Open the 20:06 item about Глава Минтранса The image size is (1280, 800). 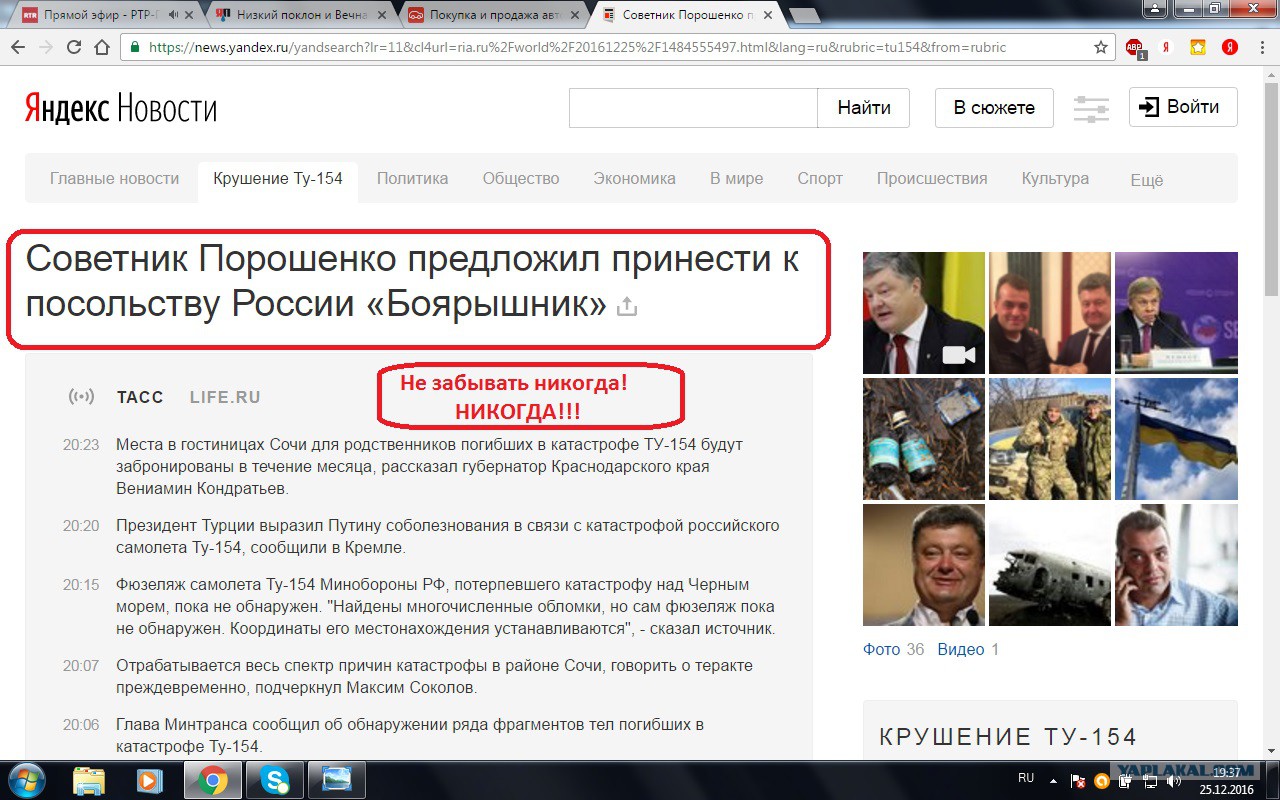tap(410, 735)
